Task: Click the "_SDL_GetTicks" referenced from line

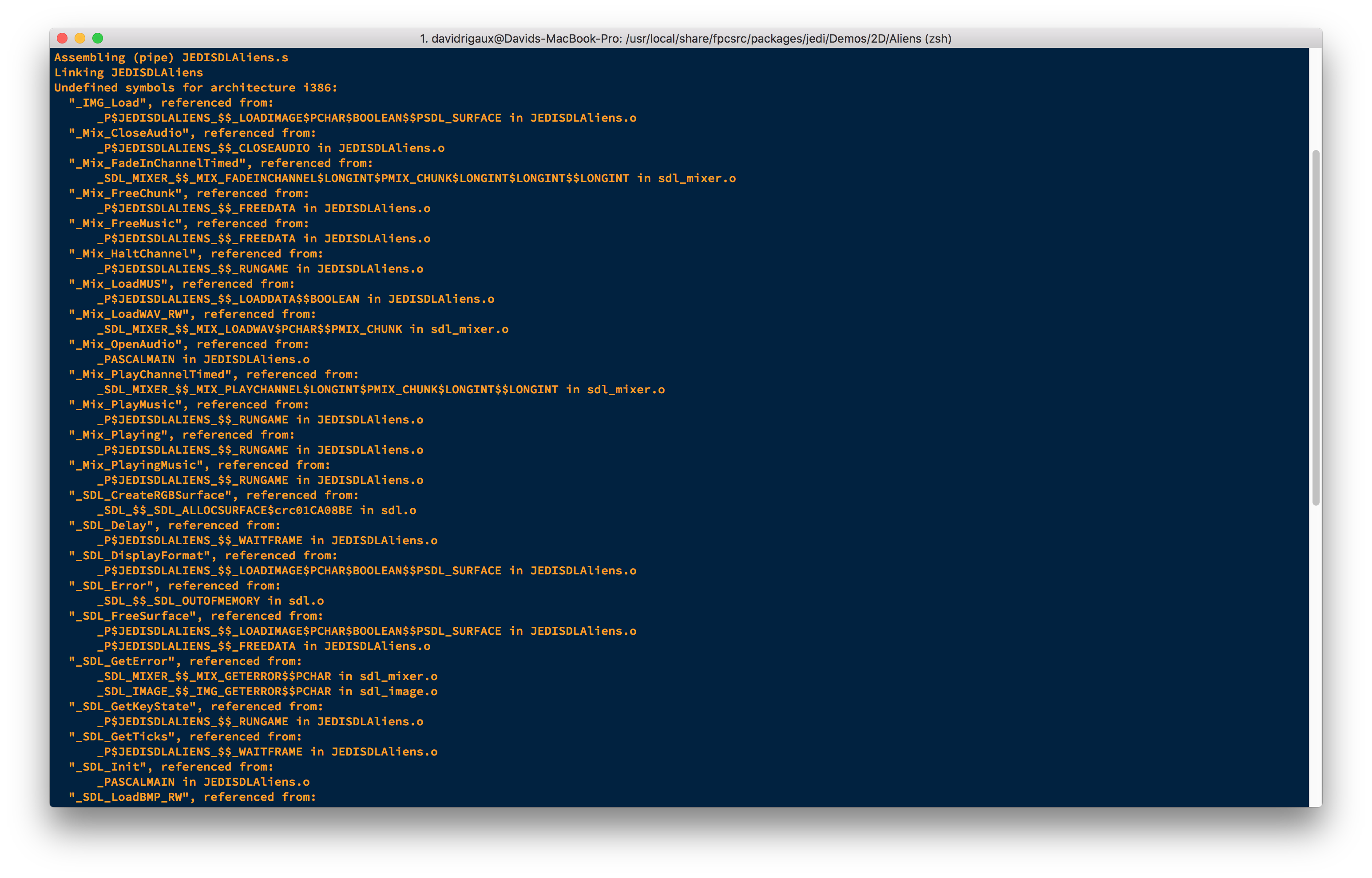Action: (185, 737)
